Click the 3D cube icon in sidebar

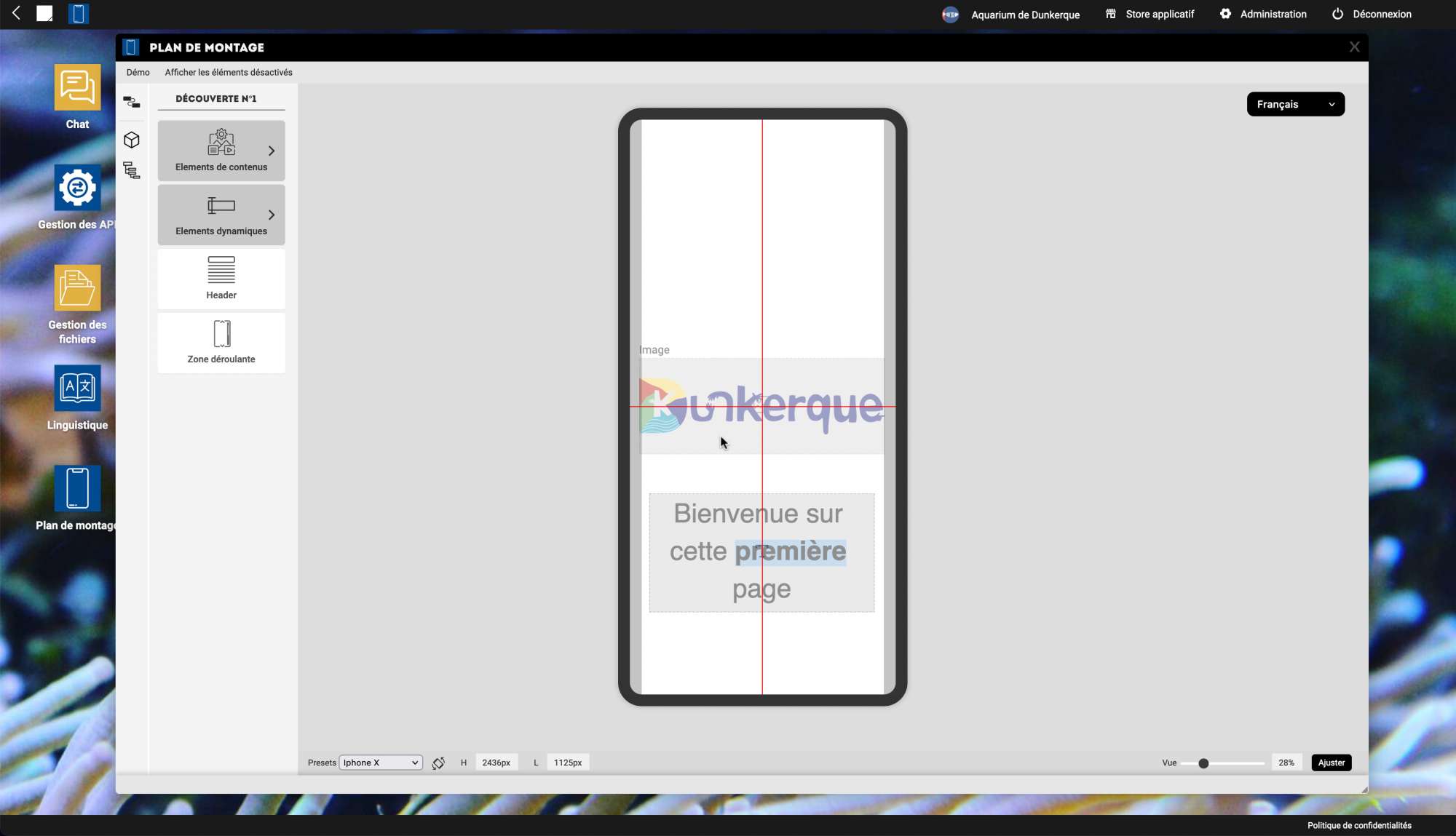click(131, 140)
